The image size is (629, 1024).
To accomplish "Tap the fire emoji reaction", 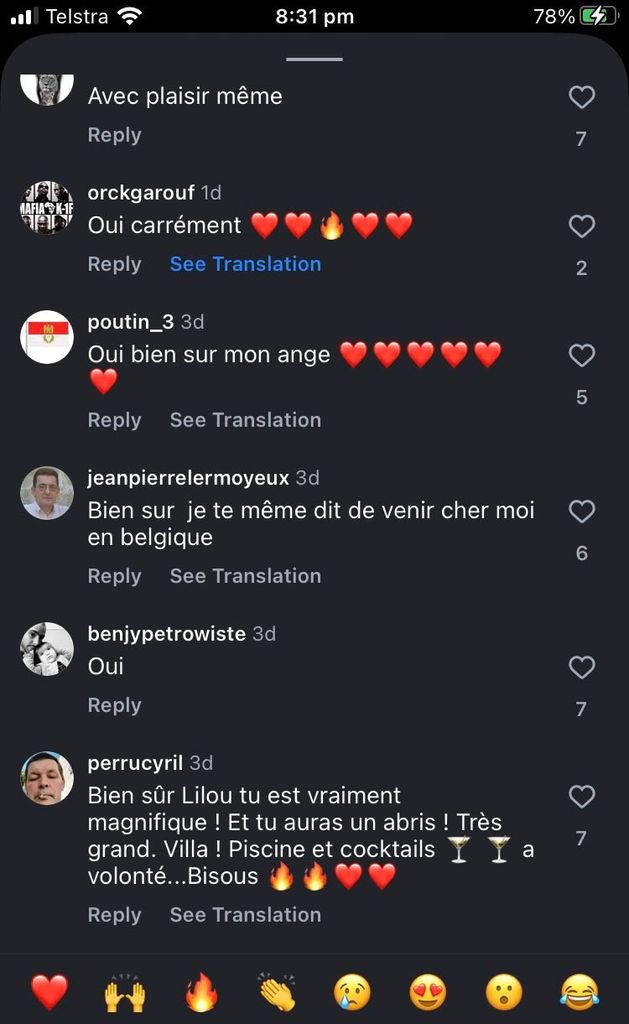I will point(201,992).
